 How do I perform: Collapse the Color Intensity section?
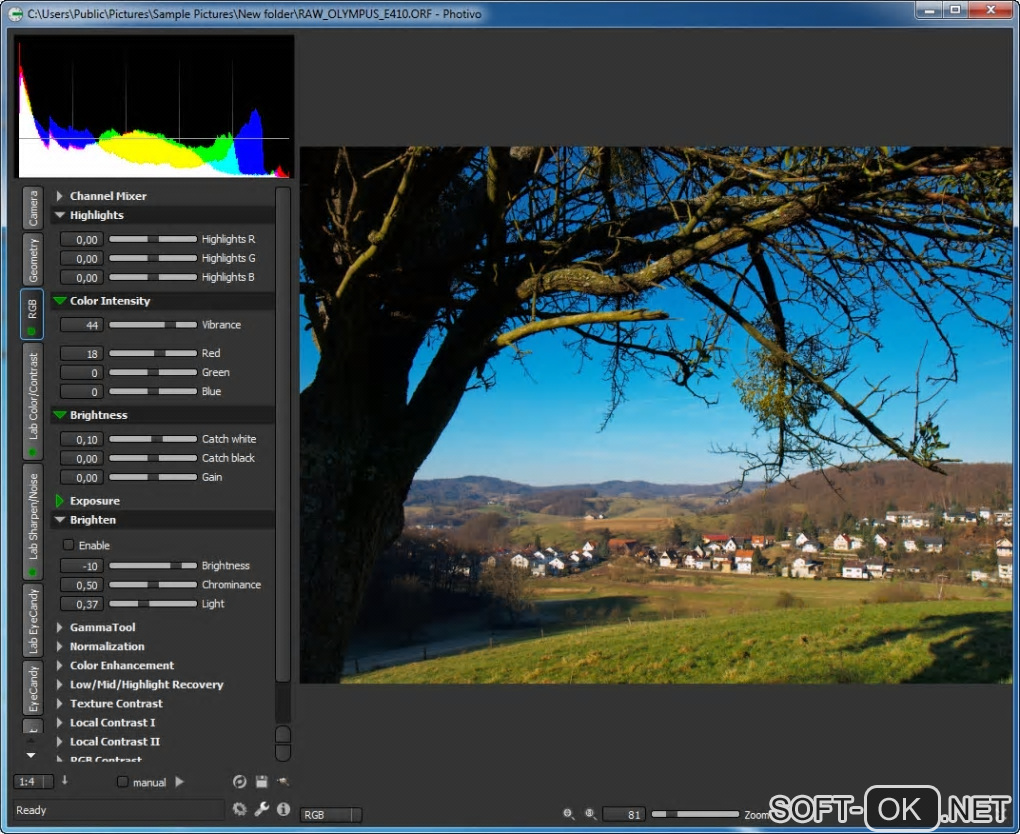click(x=60, y=301)
